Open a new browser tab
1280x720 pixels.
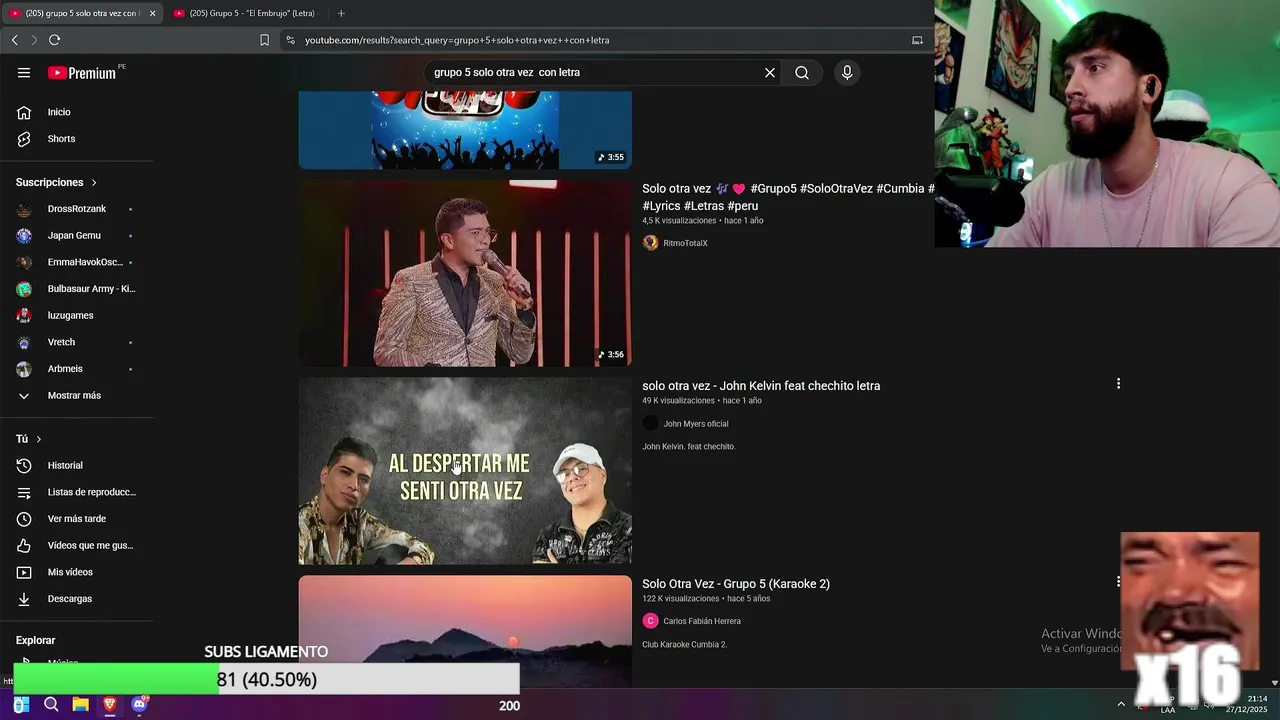tap(341, 13)
